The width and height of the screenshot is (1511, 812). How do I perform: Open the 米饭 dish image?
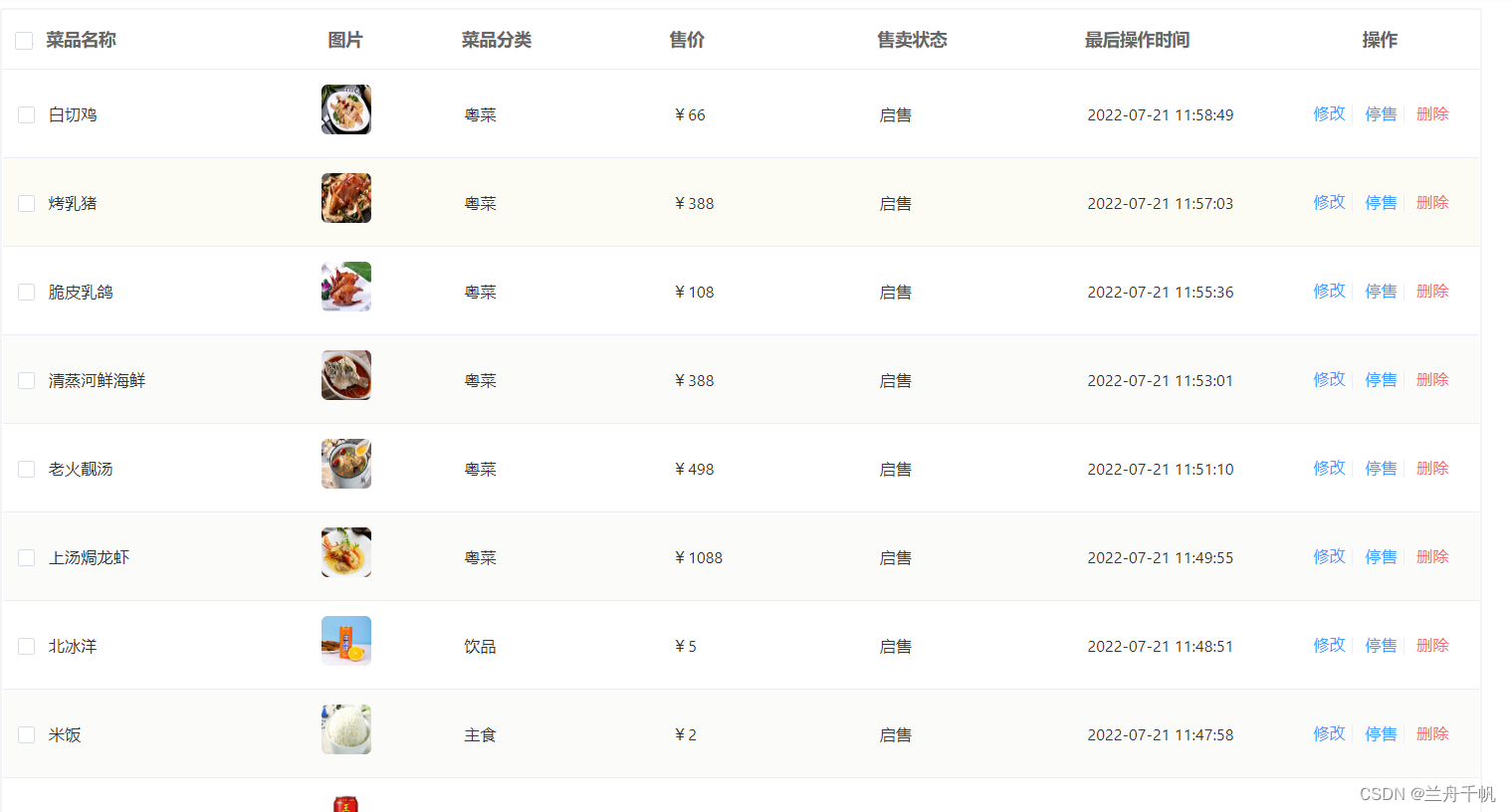click(x=345, y=728)
